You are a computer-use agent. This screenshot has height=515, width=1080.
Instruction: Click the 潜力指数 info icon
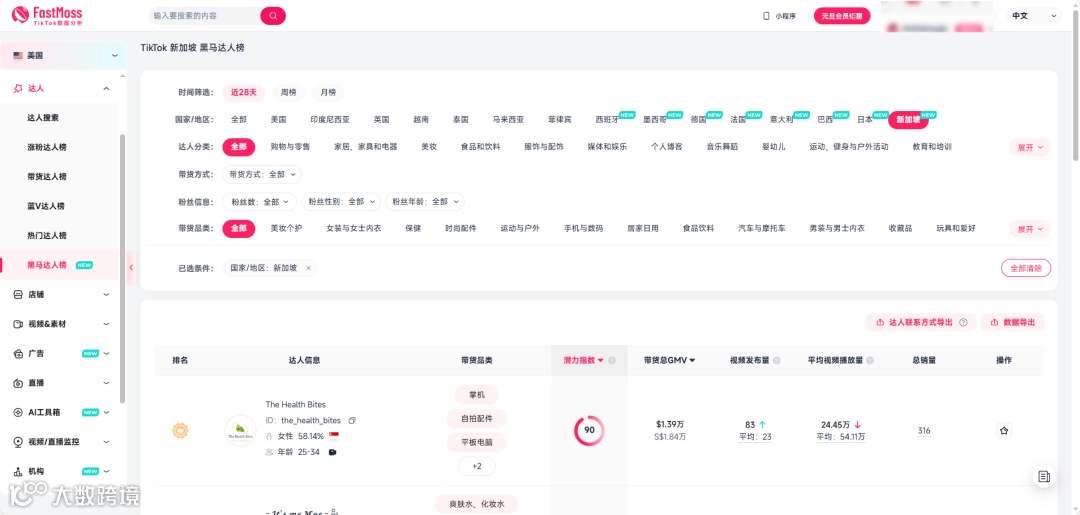point(612,360)
